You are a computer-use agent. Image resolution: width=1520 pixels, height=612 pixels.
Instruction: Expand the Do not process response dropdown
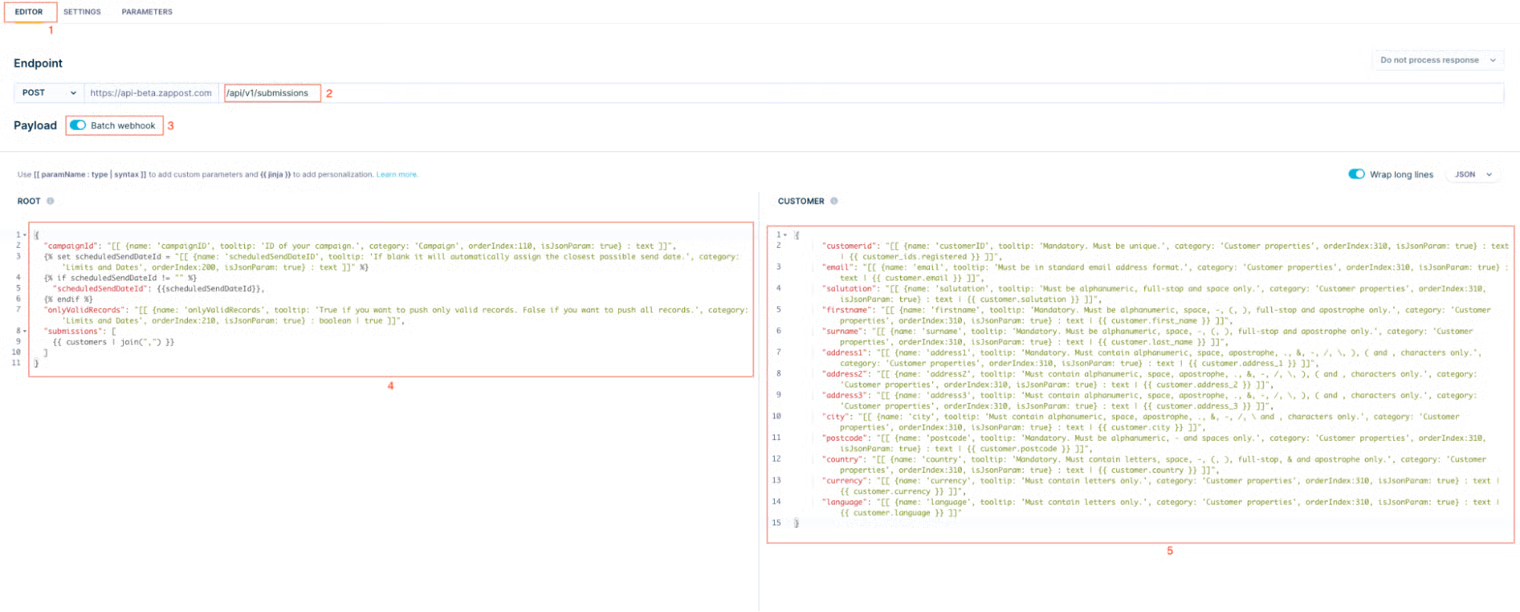[1436, 60]
